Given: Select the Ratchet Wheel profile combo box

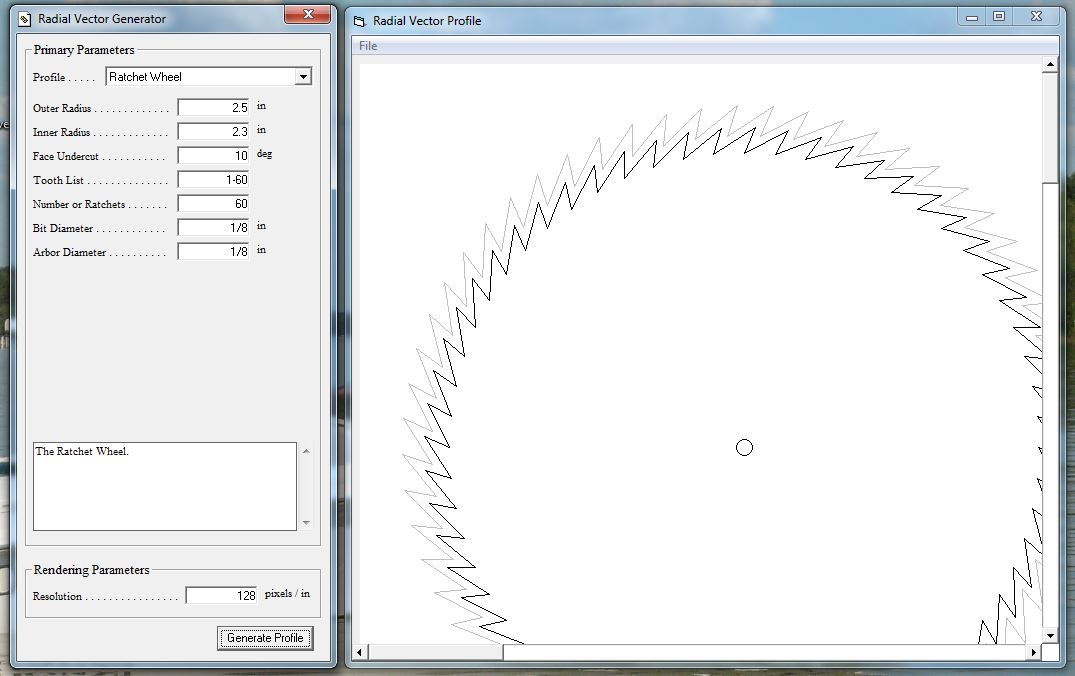Looking at the screenshot, I should [x=208, y=77].
